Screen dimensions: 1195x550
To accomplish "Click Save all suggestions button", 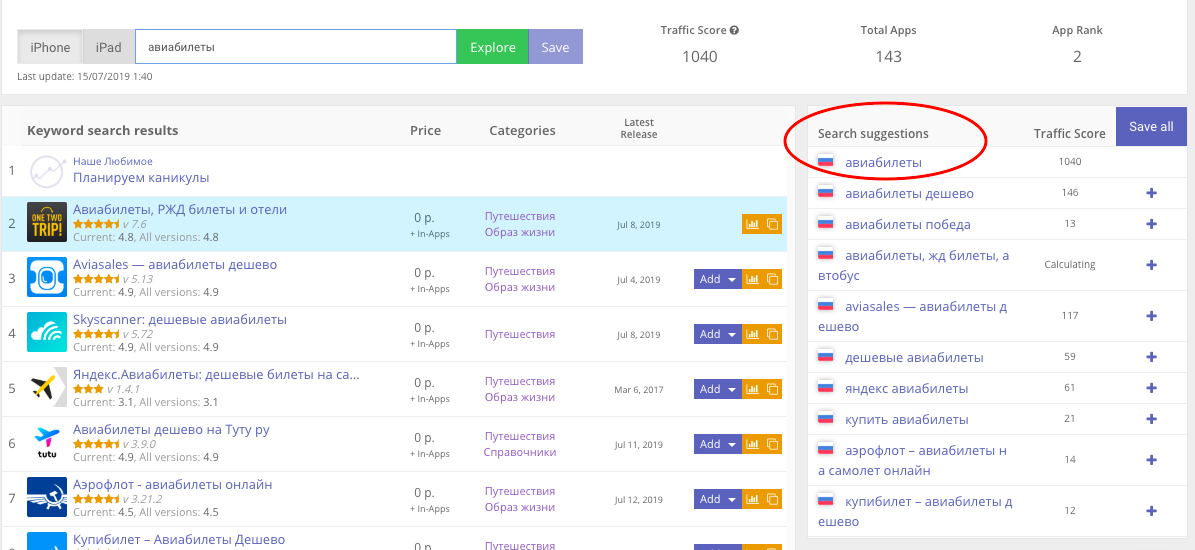I will (x=1152, y=126).
